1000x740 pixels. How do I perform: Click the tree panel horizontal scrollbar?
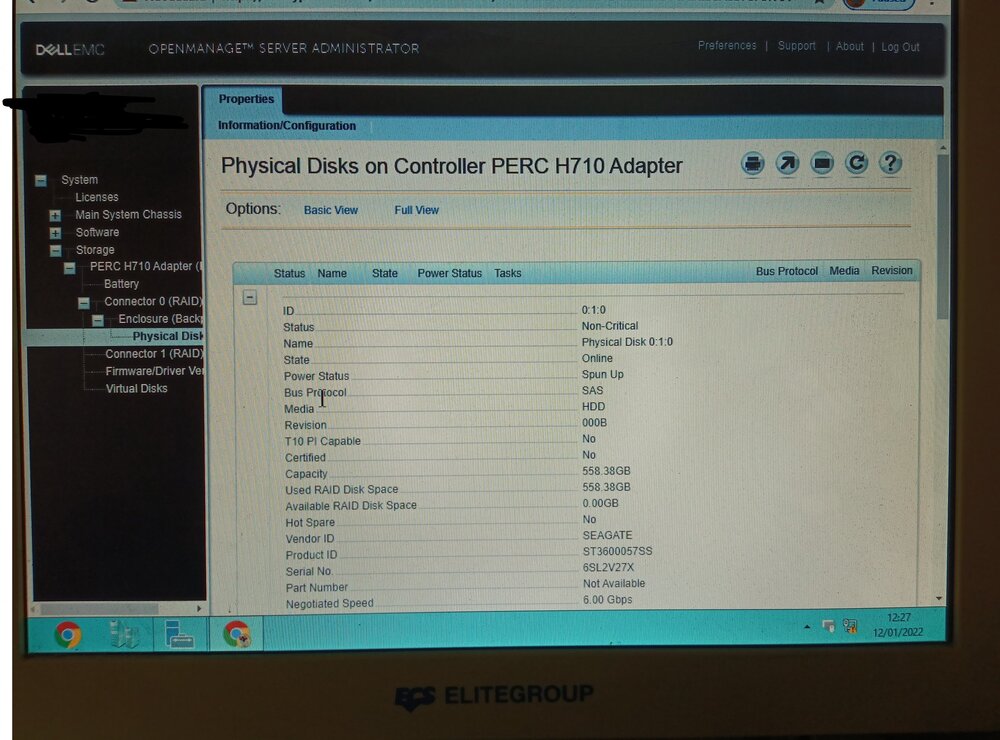click(99, 609)
